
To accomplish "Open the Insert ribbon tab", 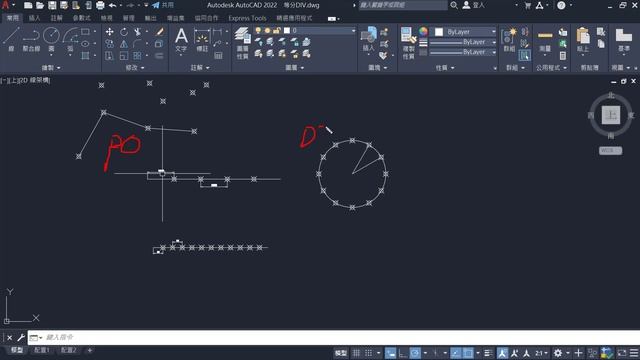I will (34, 18).
